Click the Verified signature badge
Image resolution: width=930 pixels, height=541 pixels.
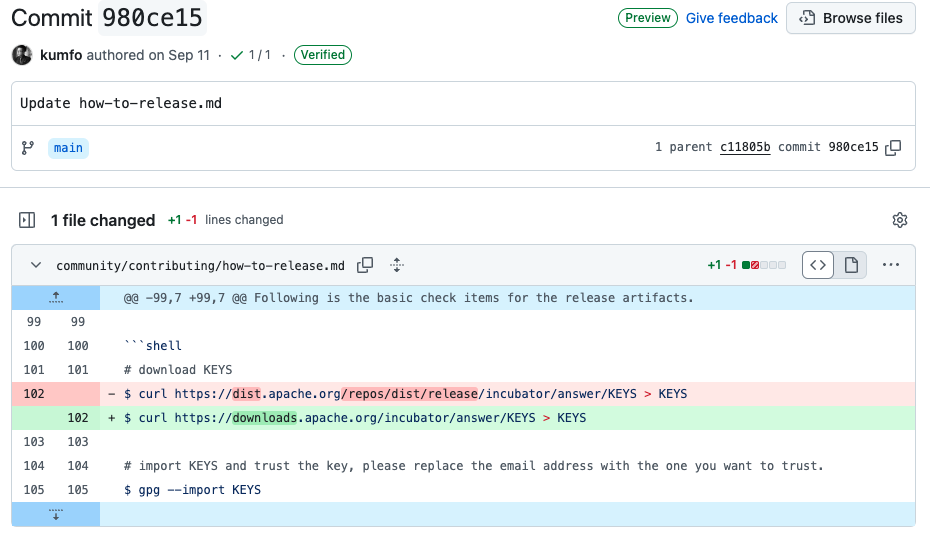click(322, 56)
